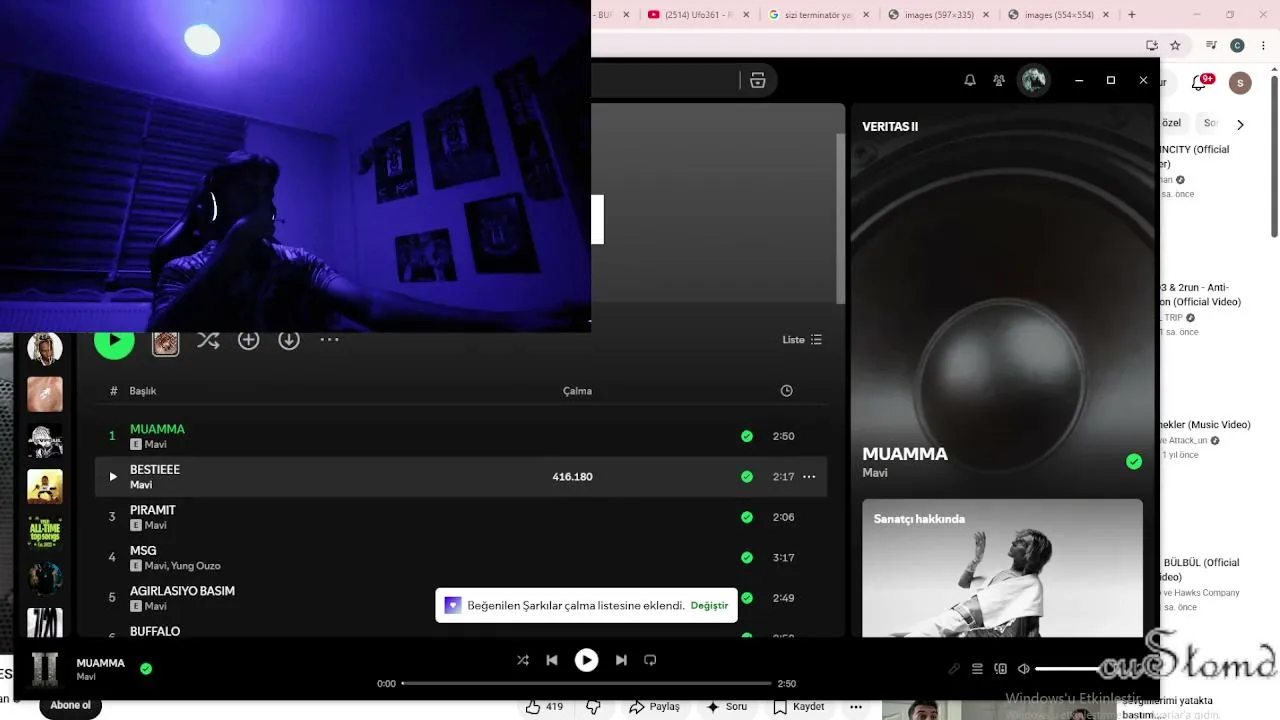Sort tracks by the Çalma column
This screenshot has width=1280, height=720.
(577, 391)
